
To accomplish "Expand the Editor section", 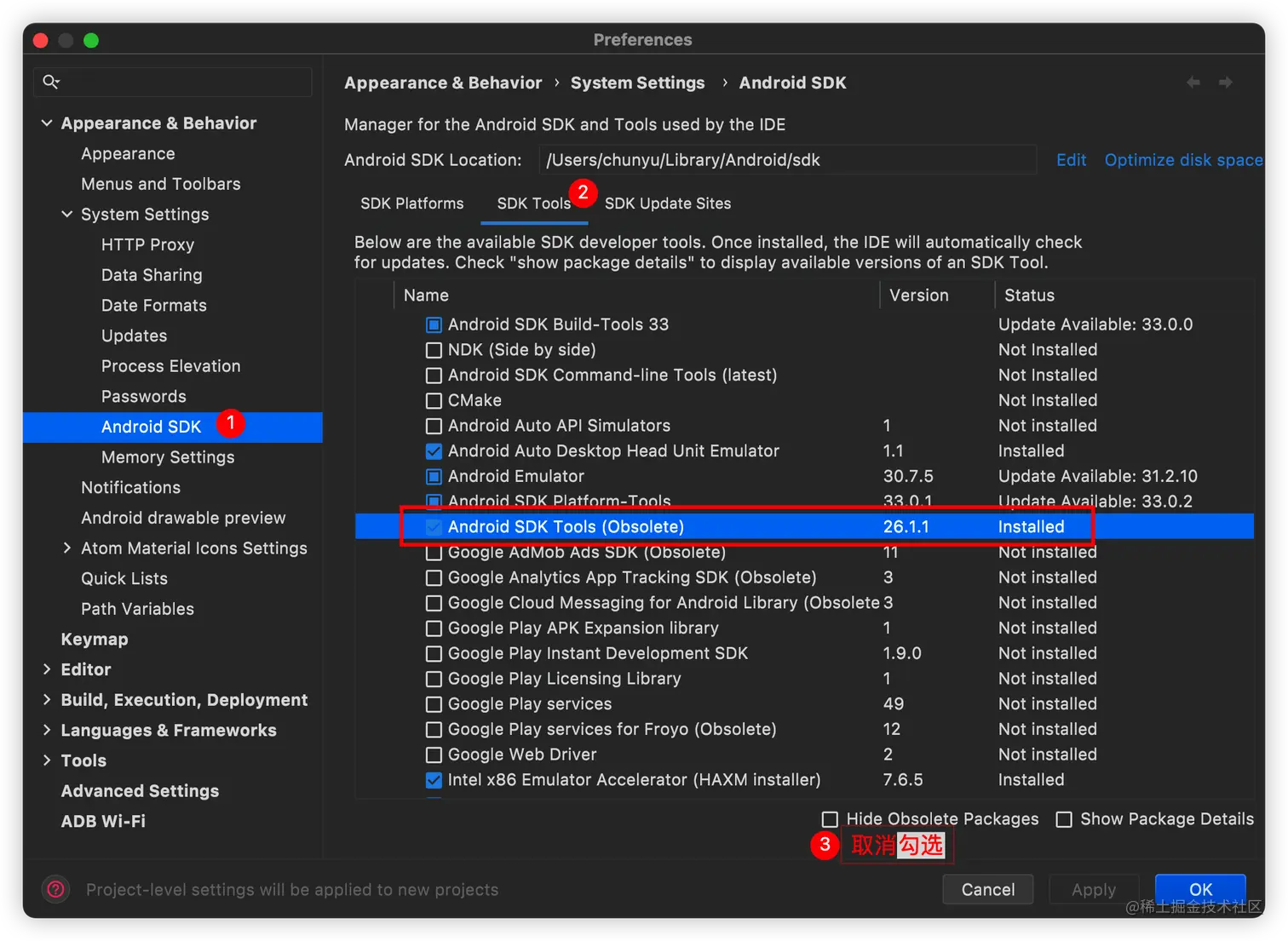I will pyautogui.click(x=47, y=670).
